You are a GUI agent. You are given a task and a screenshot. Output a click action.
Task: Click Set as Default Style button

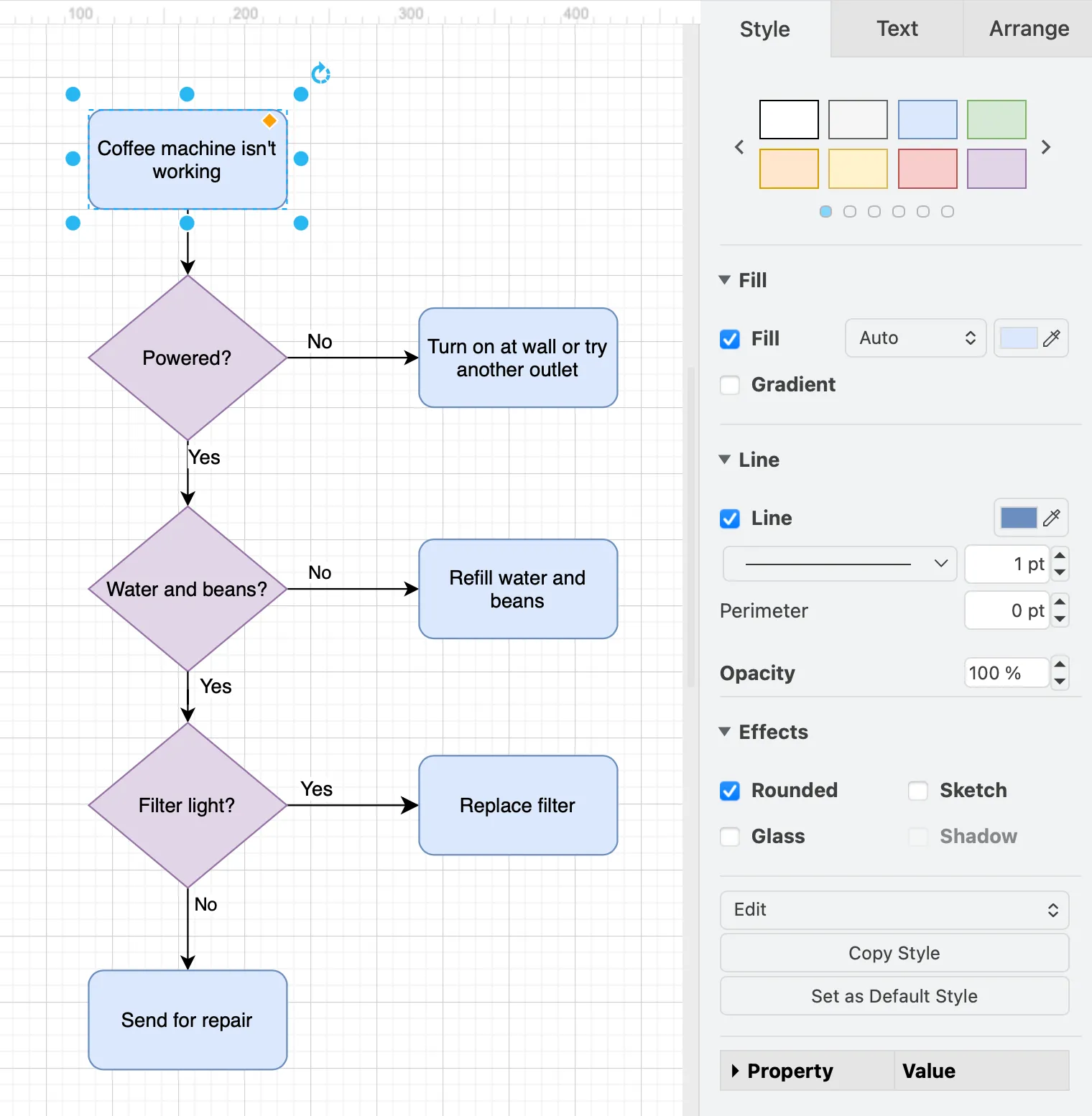894,996
